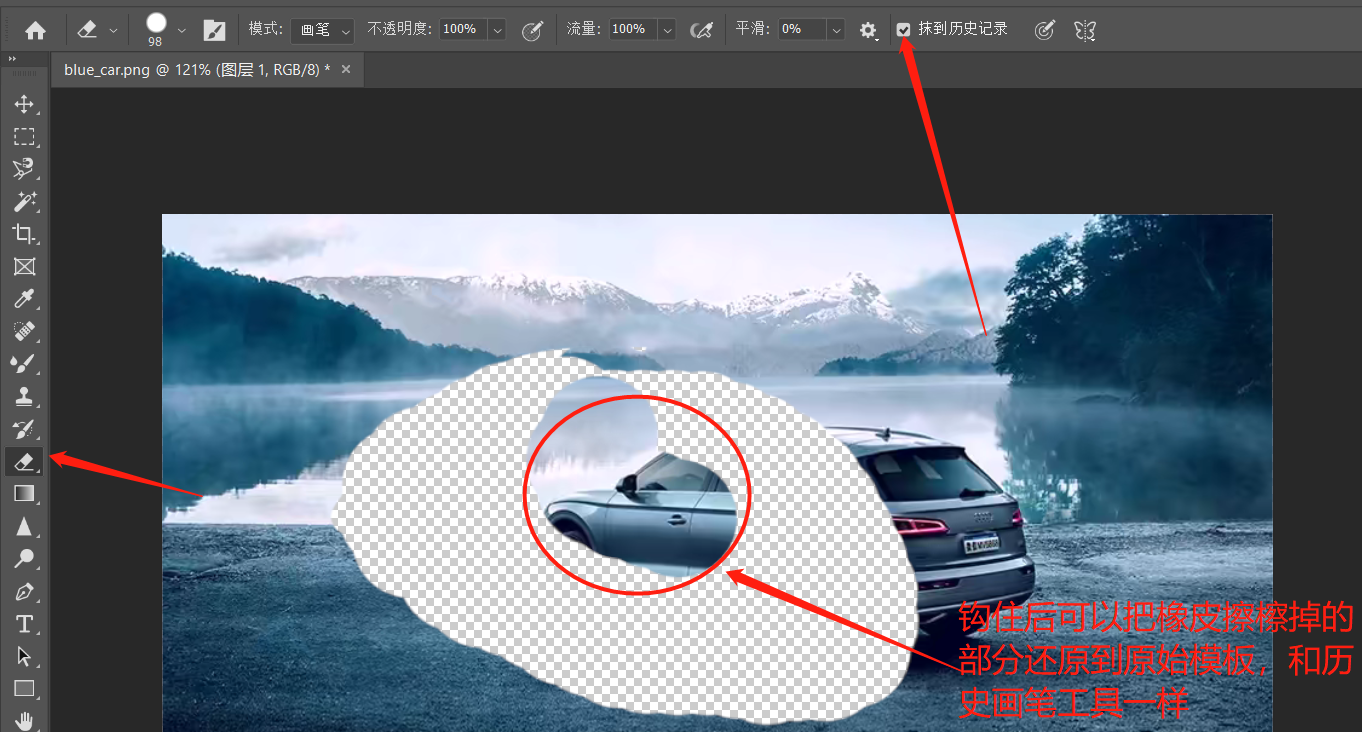Screen dimensions: 1362x732
Task: Expand the toolbar double-arrow at top
Action: click(12, 60)
